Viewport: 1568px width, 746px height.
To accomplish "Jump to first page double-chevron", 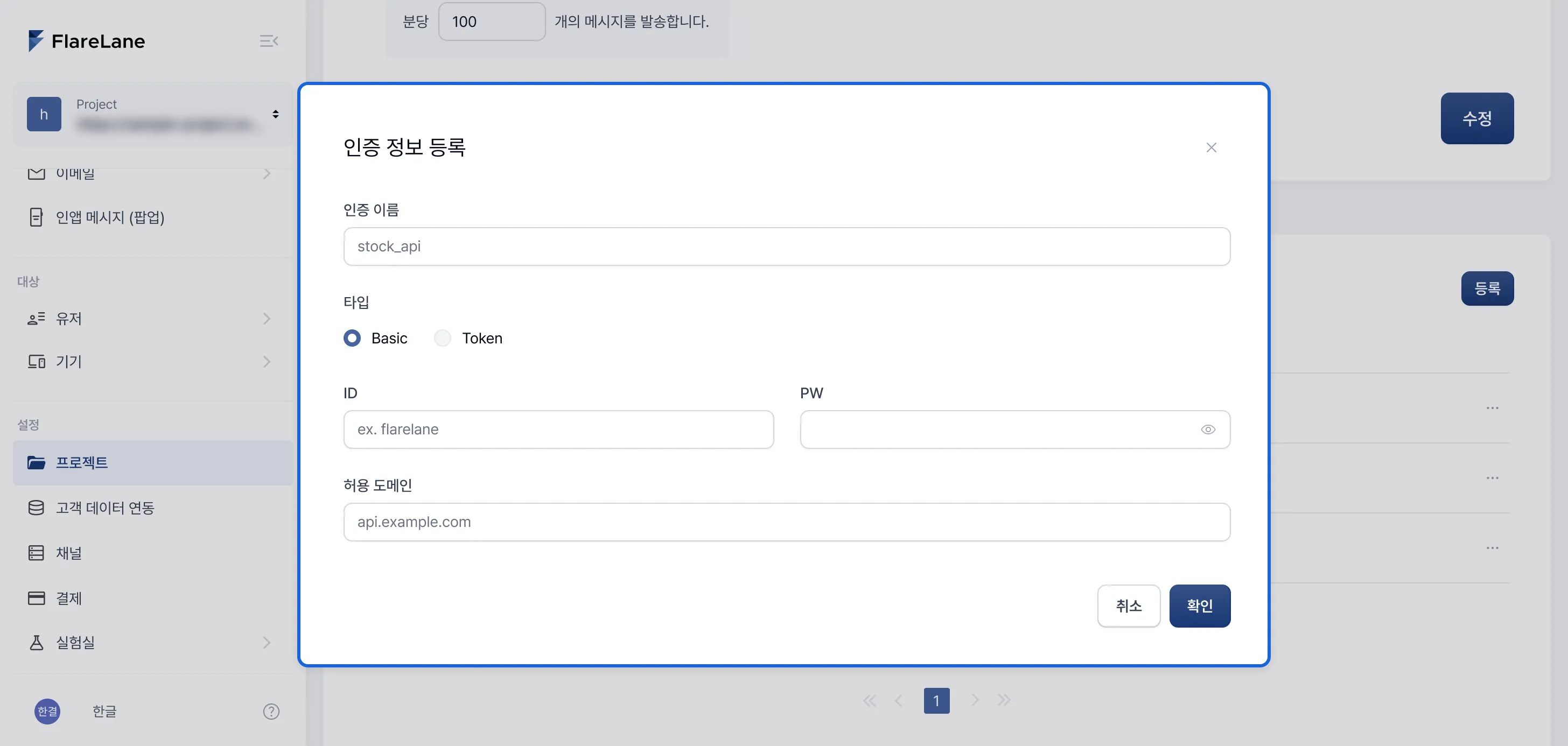I will pyautogui.click(x=869, y=700).
